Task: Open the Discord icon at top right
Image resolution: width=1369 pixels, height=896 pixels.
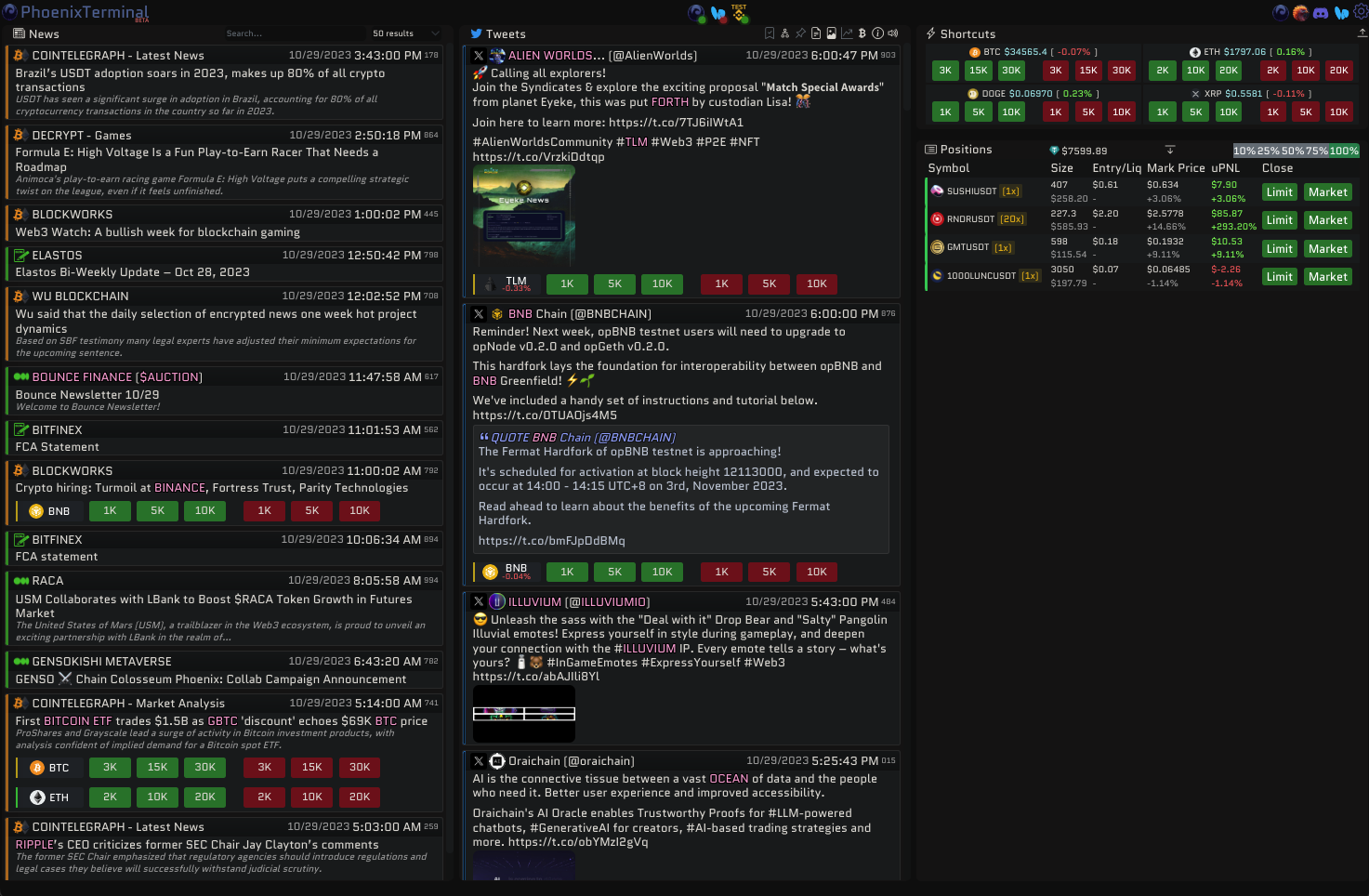Action: [x=1321, y=13]
